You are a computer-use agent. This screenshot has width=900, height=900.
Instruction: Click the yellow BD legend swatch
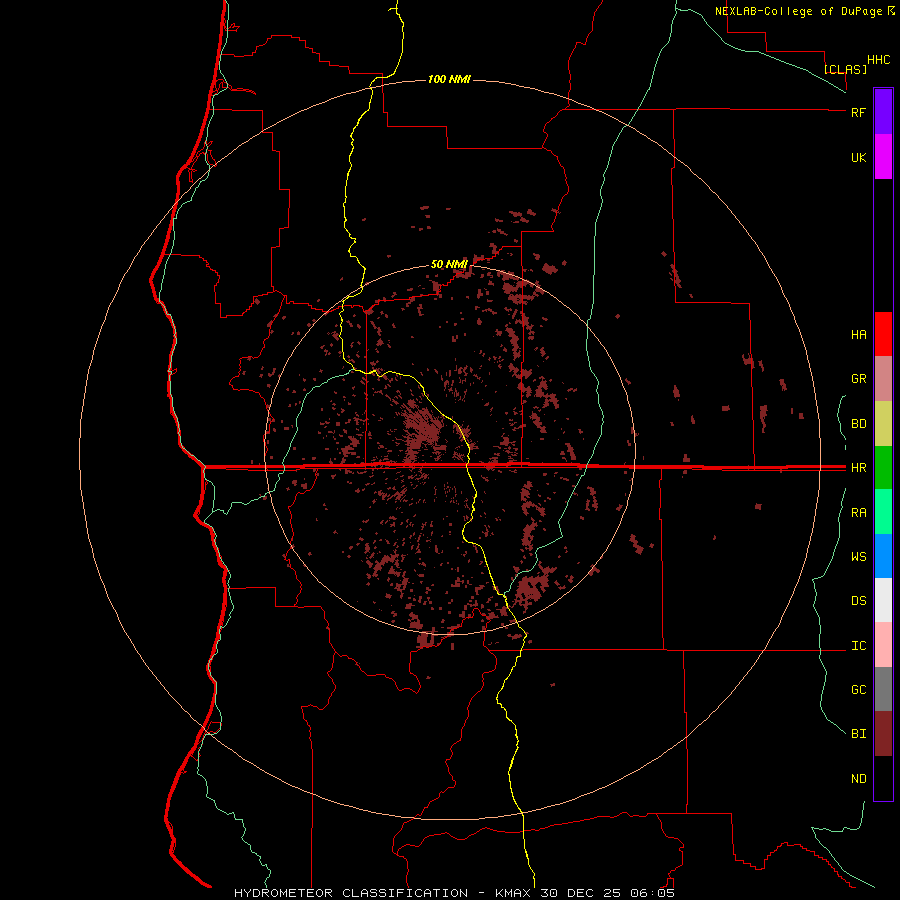[883, 424]
